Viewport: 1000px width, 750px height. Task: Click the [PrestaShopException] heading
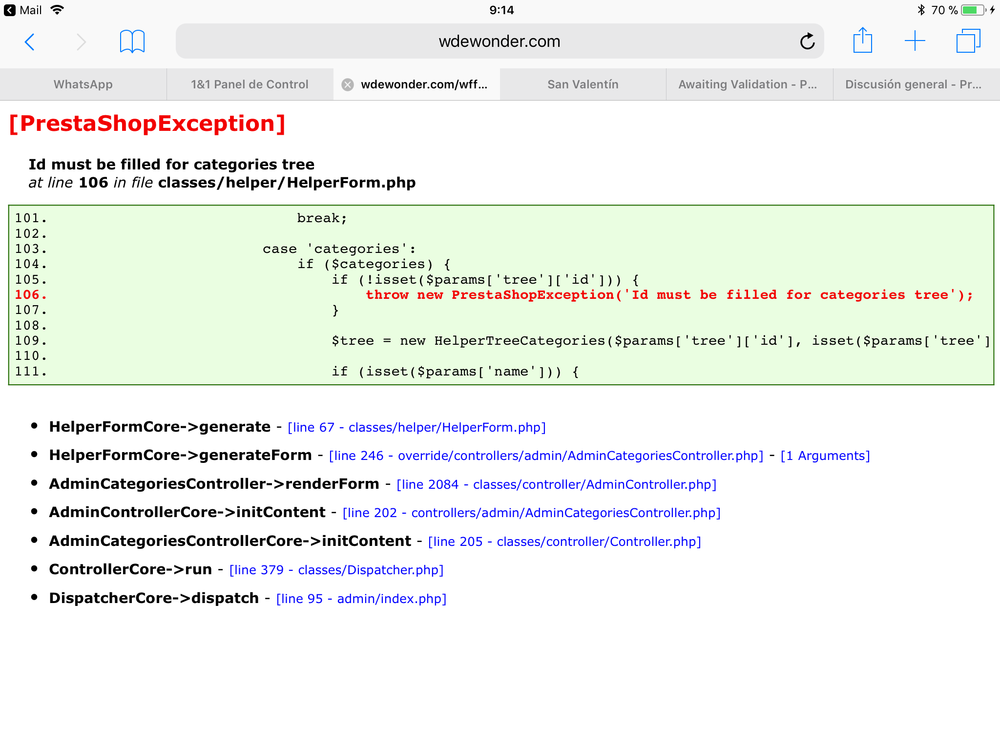pos(147,123)
